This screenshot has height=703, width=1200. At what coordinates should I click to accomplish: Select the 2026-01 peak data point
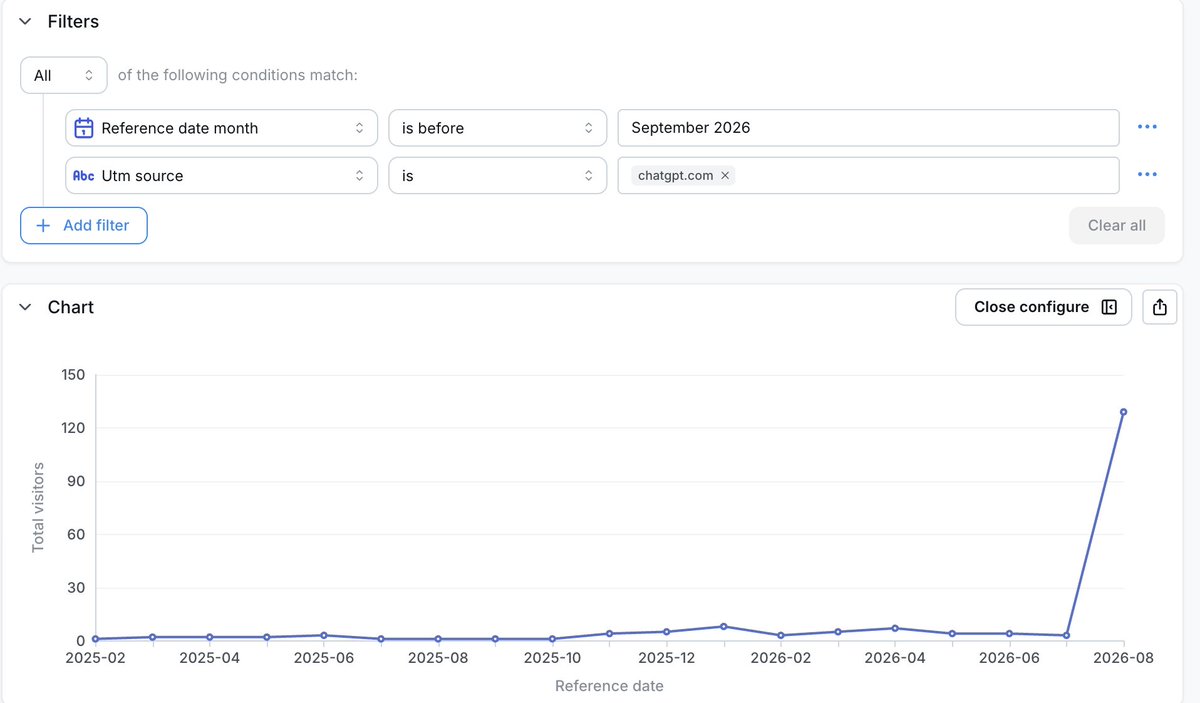pyautogui.click(x=723, y=627)
